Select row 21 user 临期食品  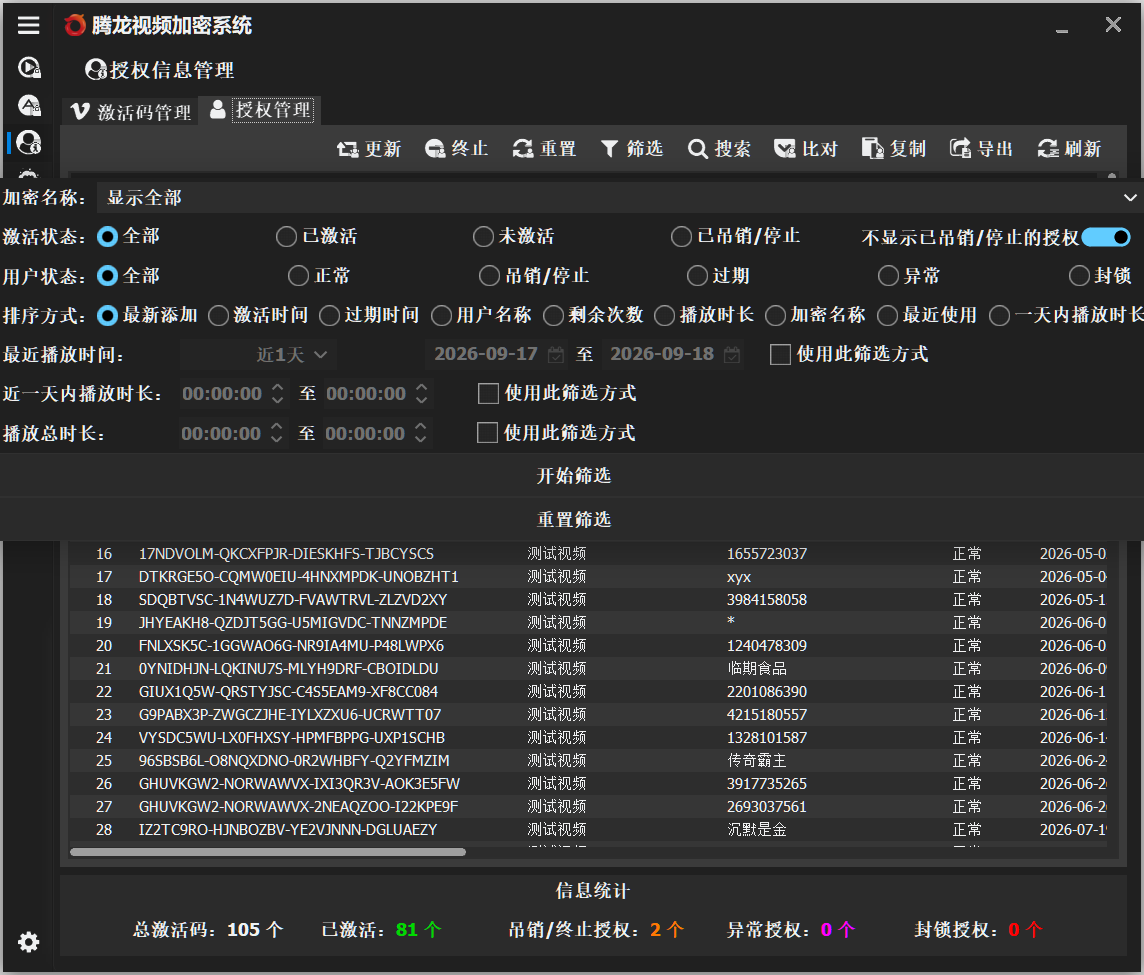pyautogui.click(x=757, y=668)
